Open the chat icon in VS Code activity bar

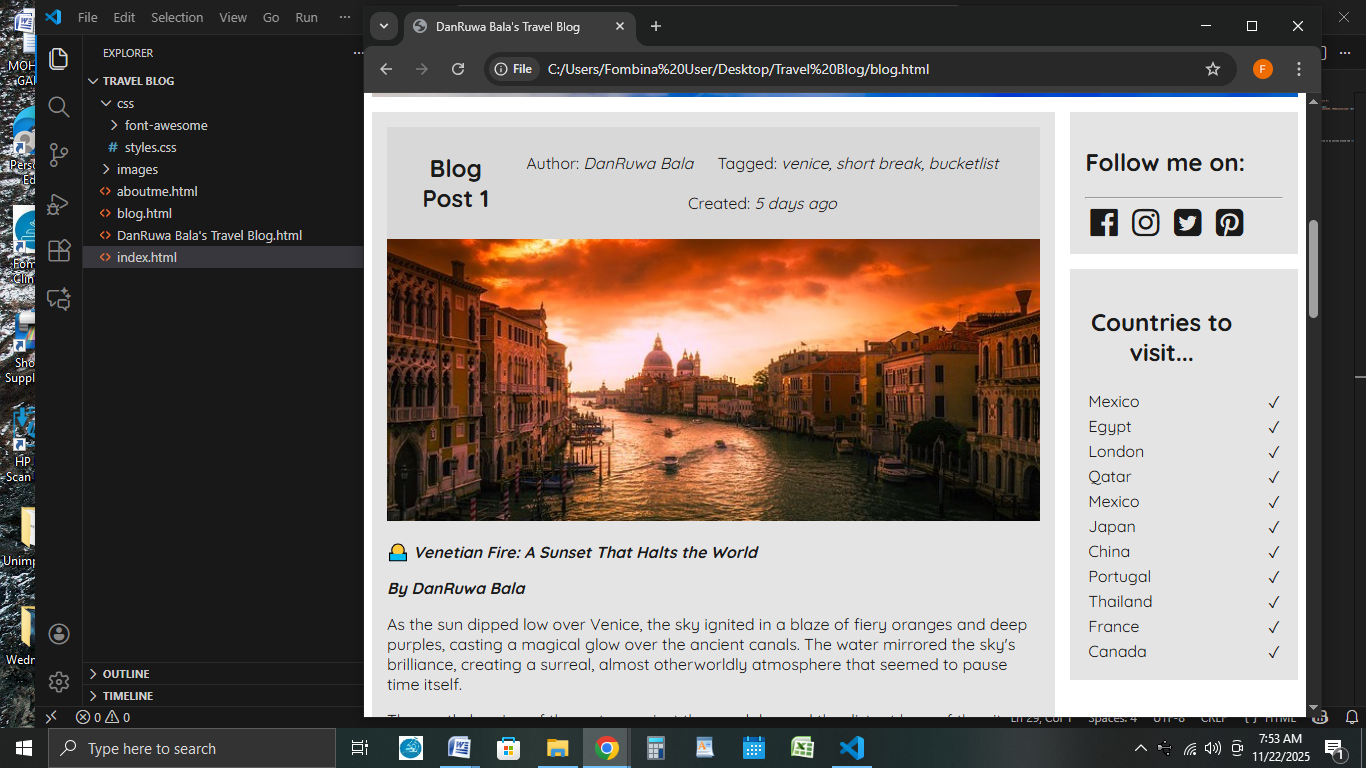point(59,298)
